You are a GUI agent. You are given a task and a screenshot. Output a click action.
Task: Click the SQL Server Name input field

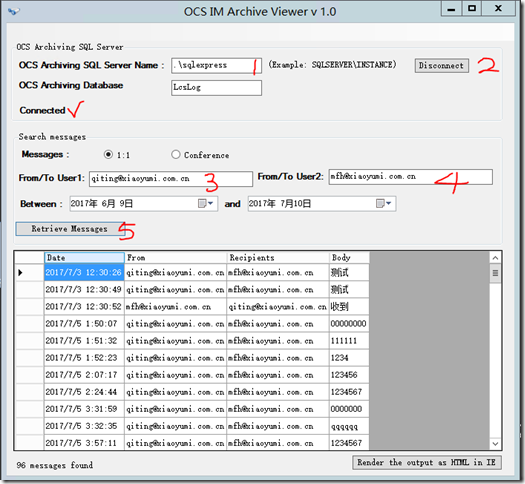[216, 65]
